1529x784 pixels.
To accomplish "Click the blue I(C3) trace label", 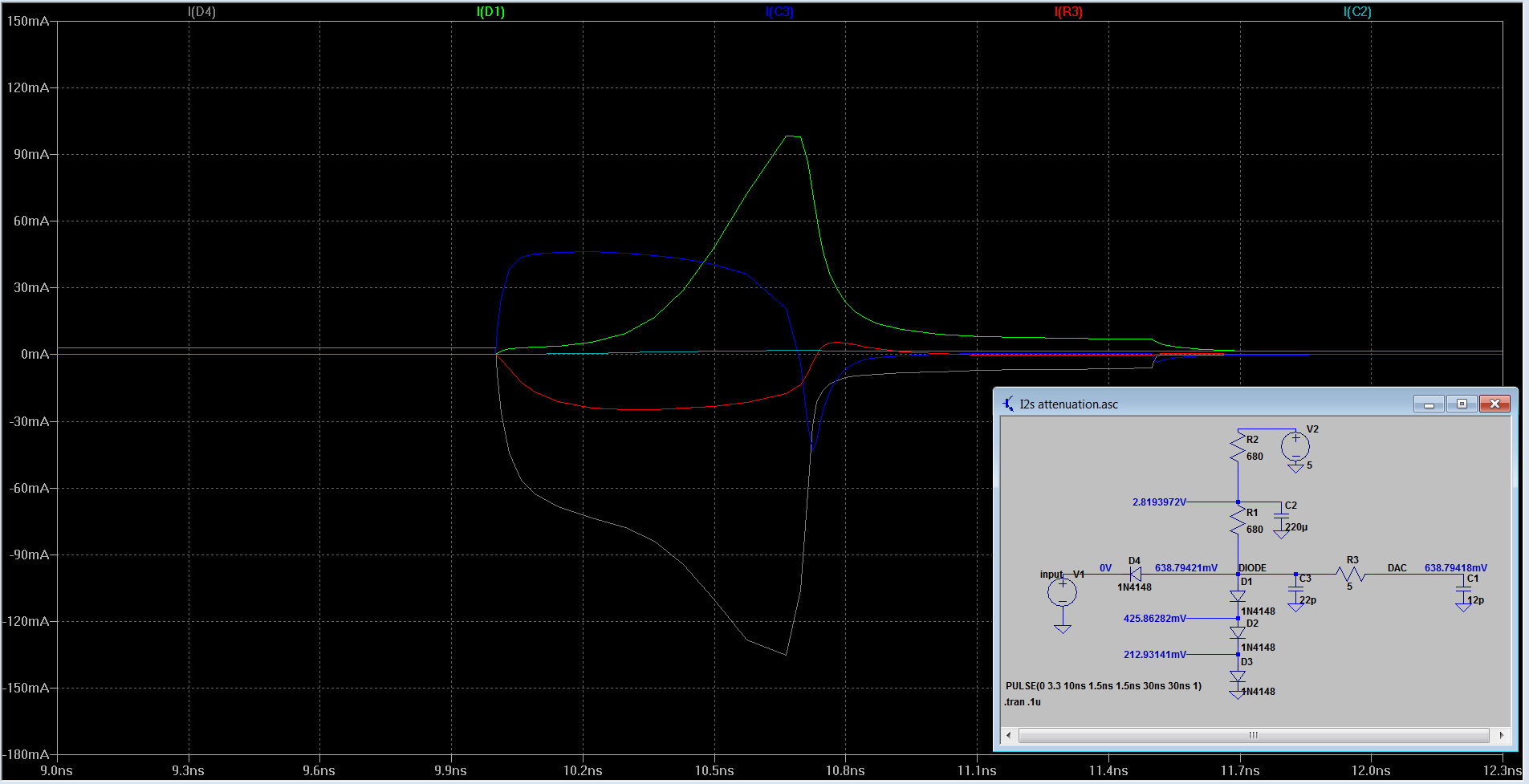I will pyautogui.click(x=779, y=11).
